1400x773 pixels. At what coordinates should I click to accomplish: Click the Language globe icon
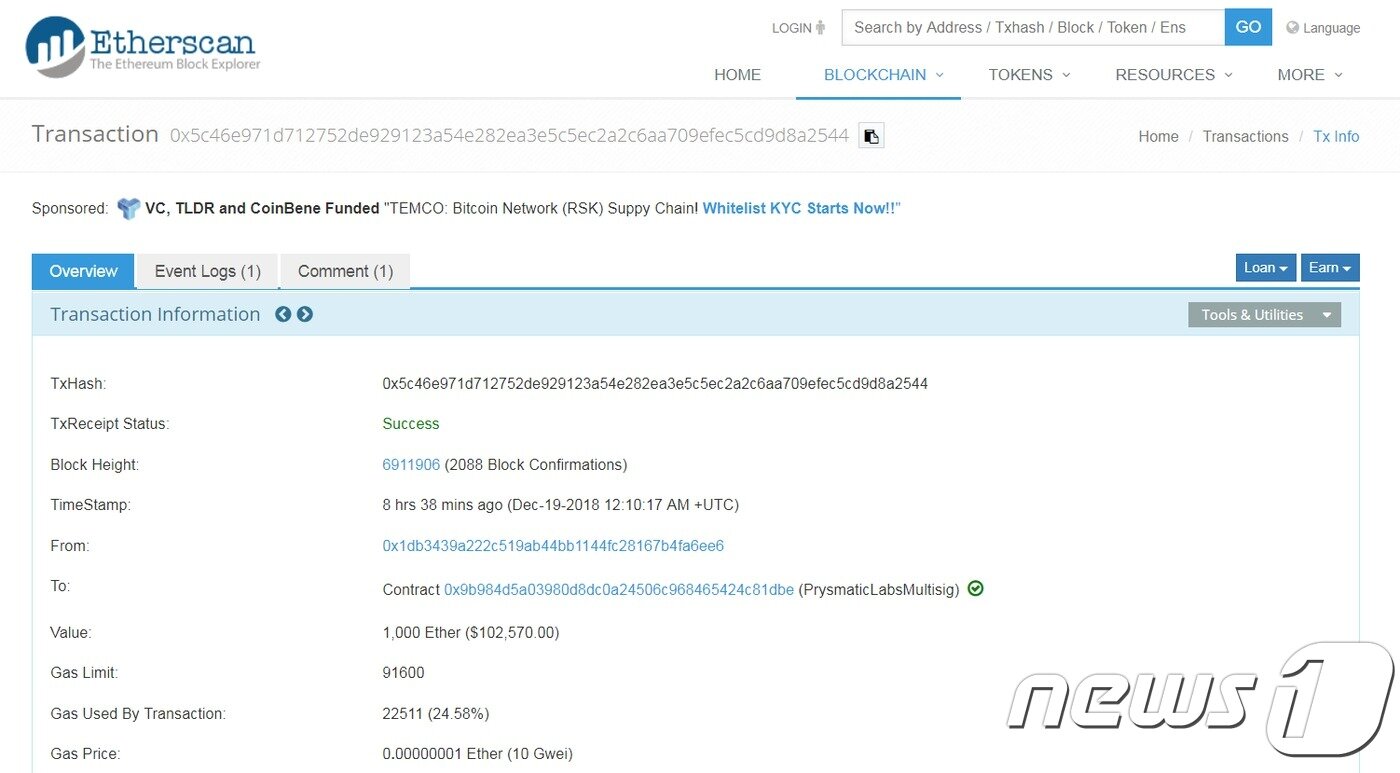(x=1292, y=28)
